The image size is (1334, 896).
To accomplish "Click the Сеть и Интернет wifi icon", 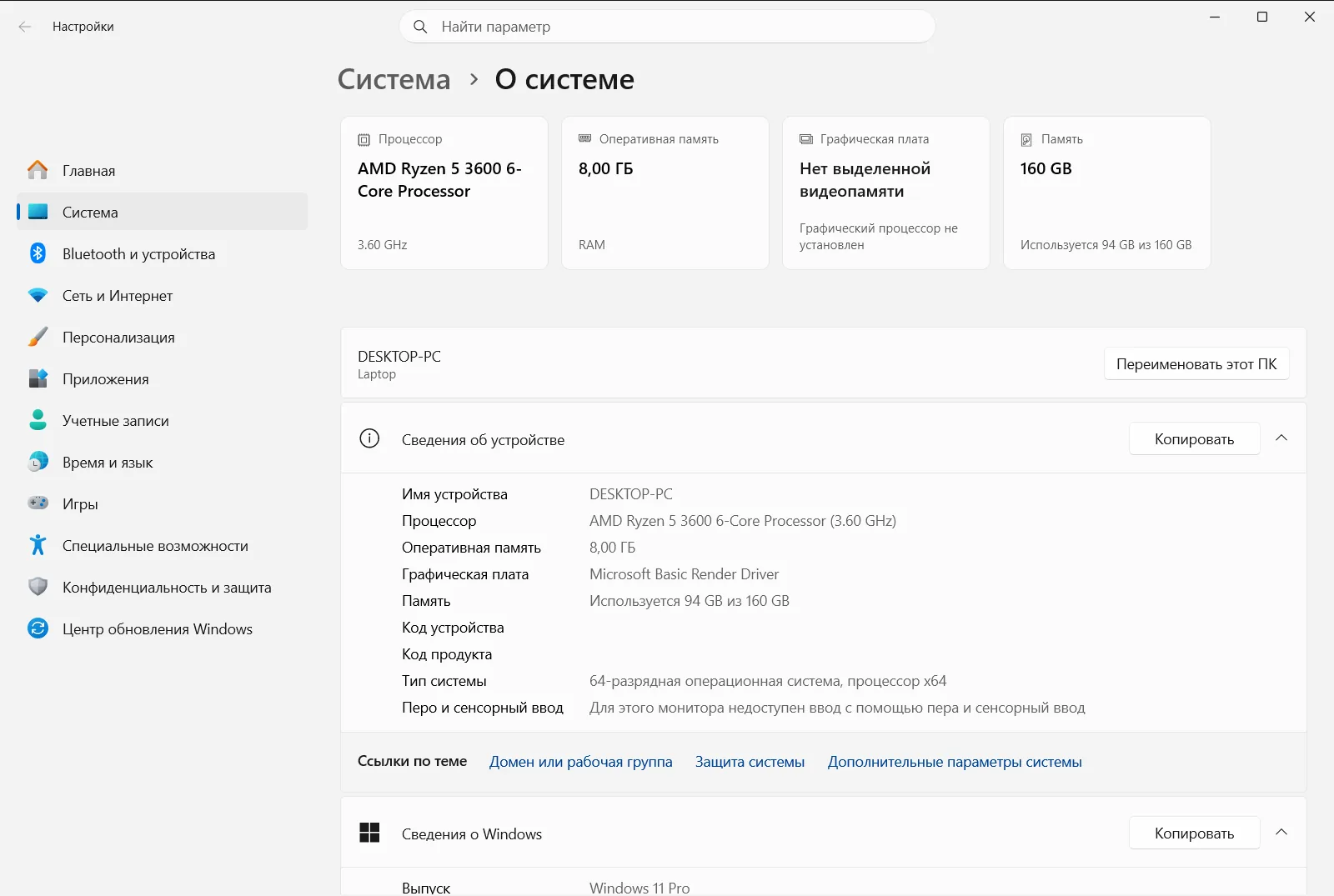I will [x=38, y=295].
